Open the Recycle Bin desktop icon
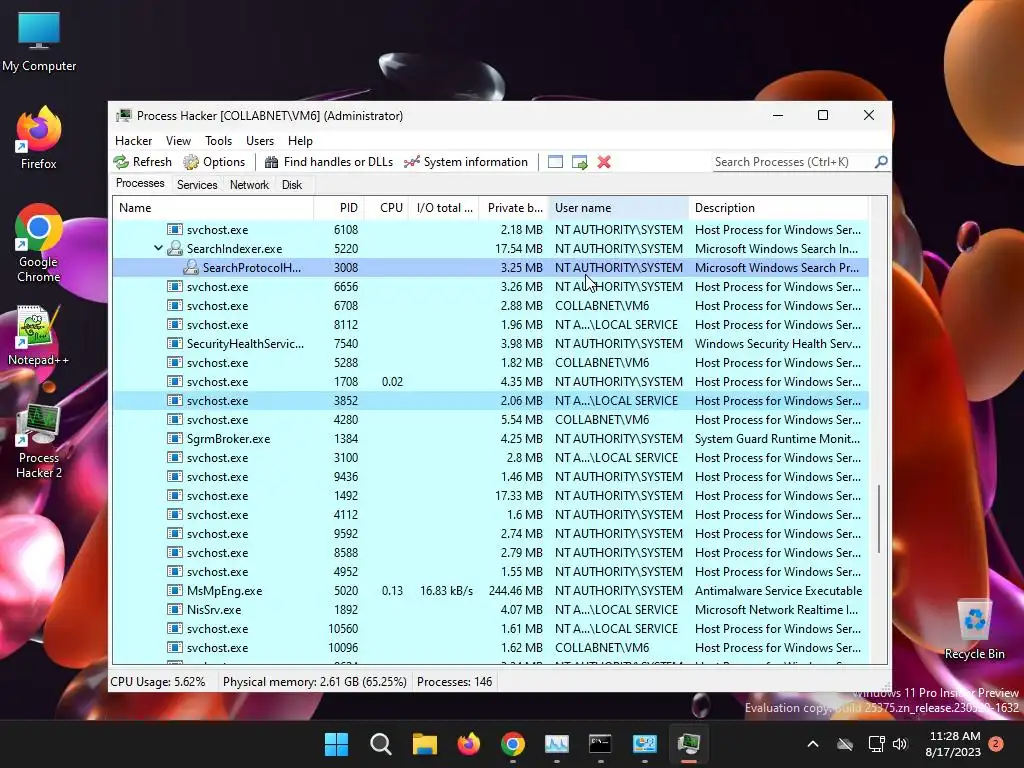The image size is (1024, 768). (x=974, y=630)
